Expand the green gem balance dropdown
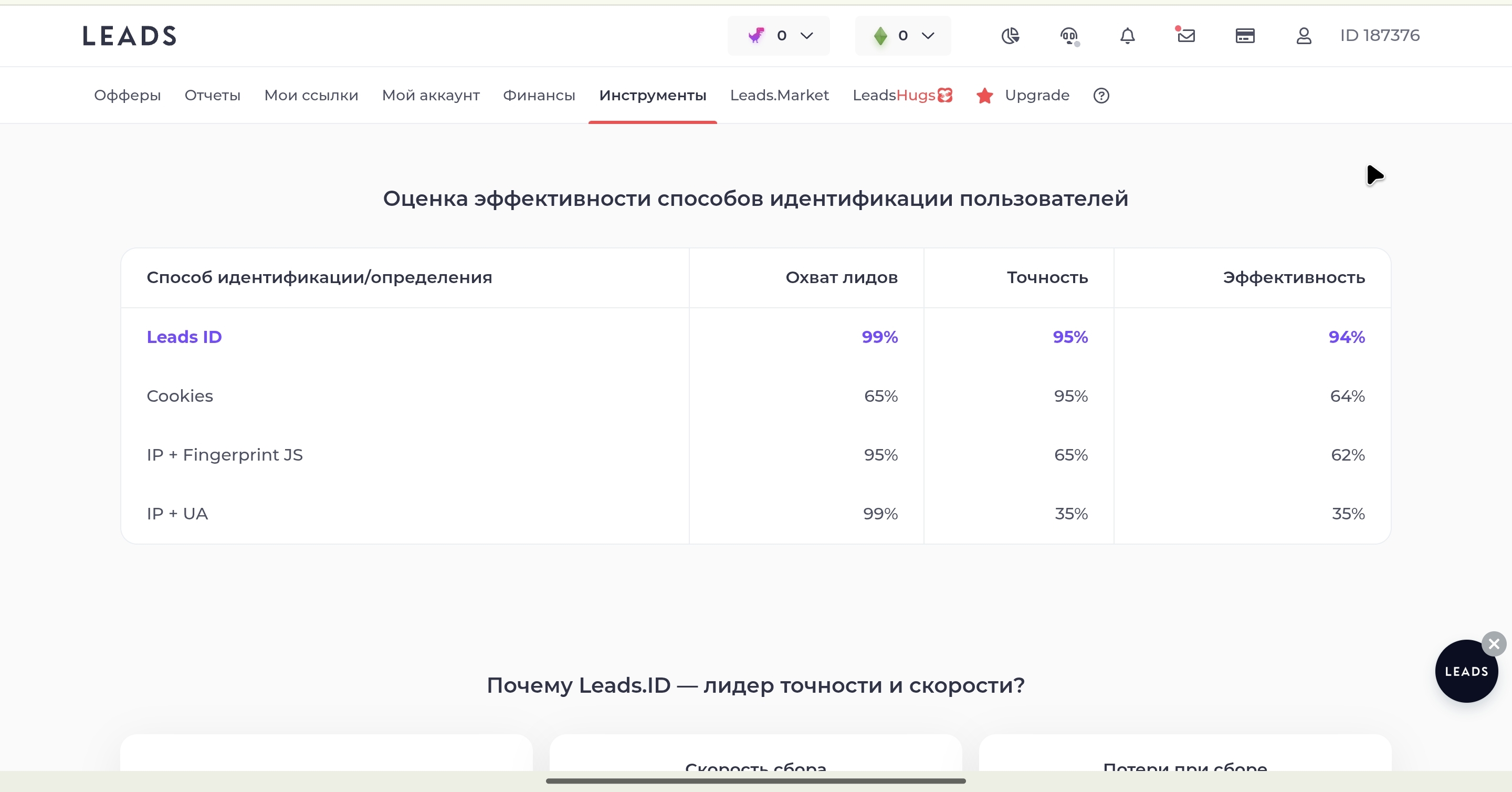The image size is (1512, 792). [x=903, y=36]
